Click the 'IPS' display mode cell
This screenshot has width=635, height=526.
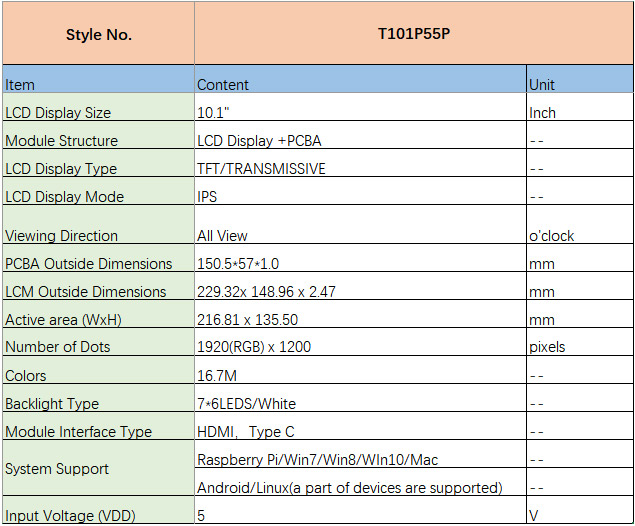click(207, 197)
